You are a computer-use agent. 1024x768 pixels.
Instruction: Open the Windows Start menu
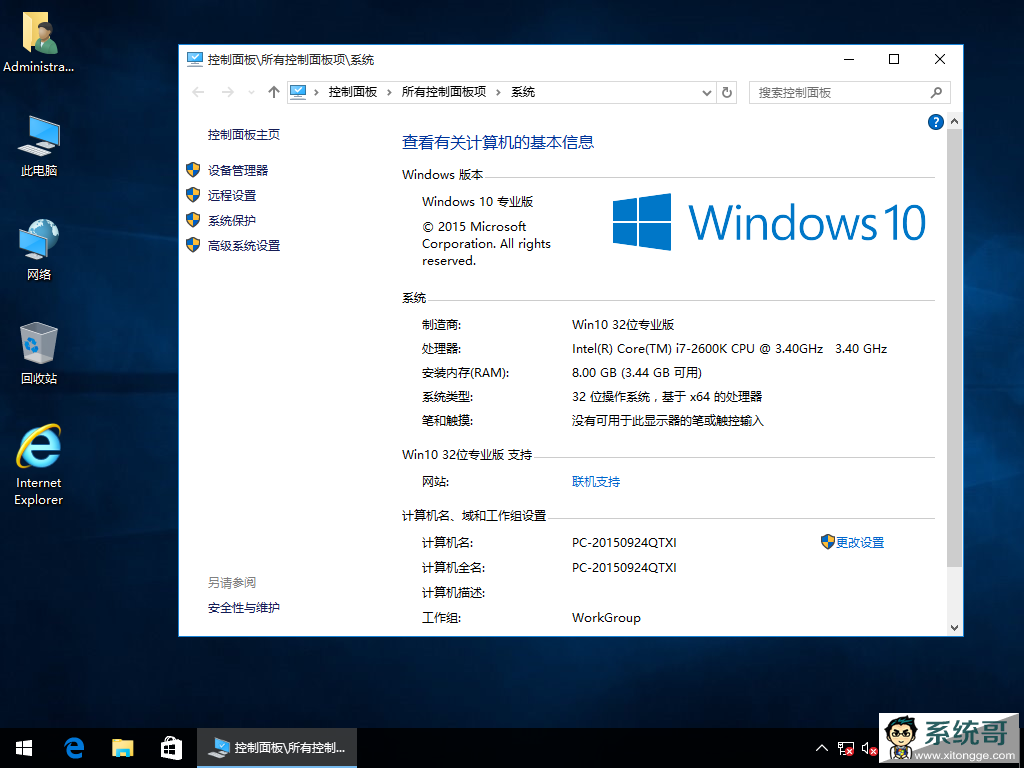pos(24,748)
